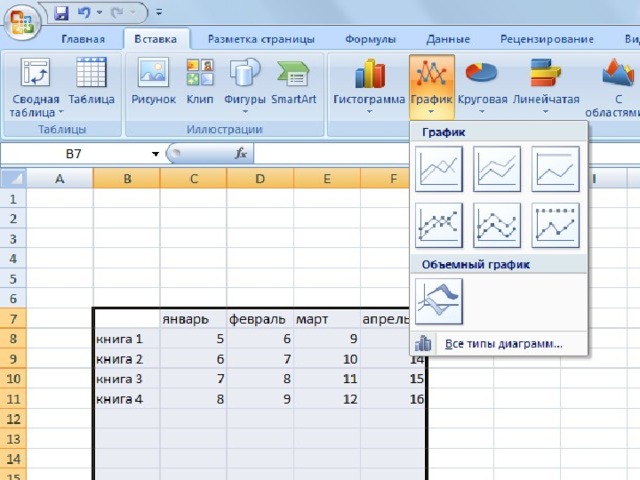Pick the 3D Объемный график thumbnail
640x480 pixels.
click(x=438, y=302)
